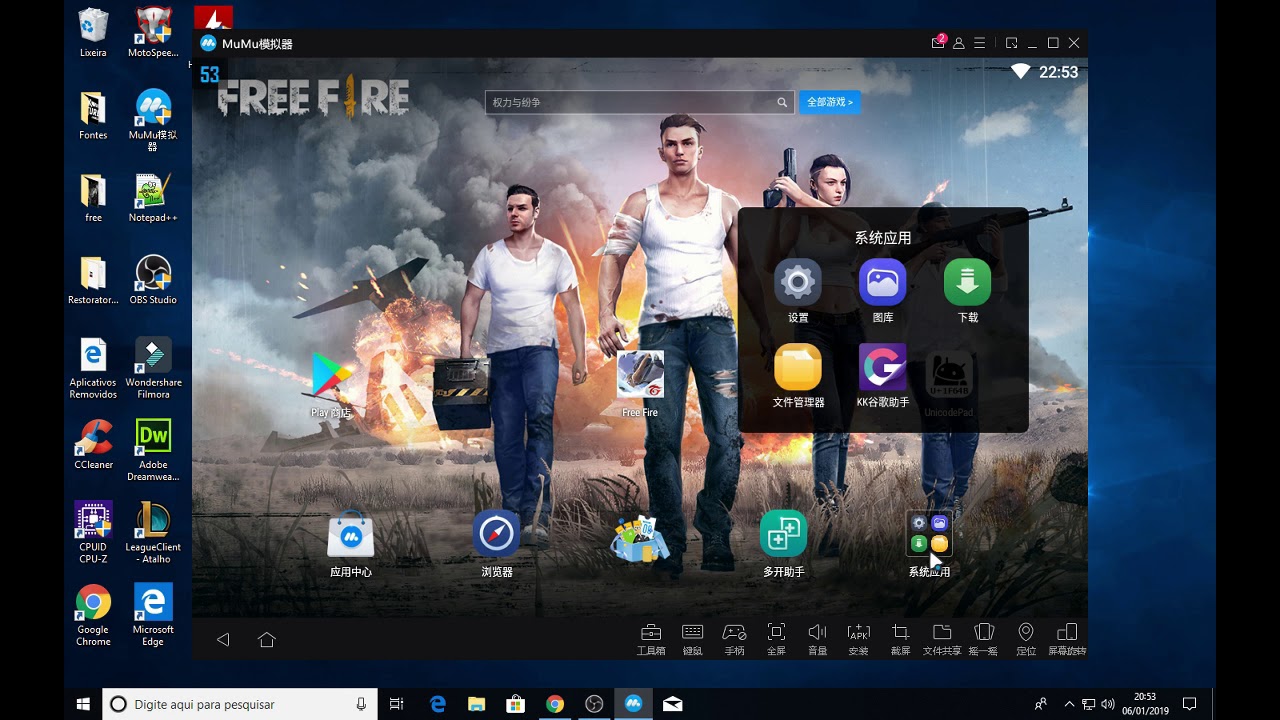Viewport: 1280px width, 720px height.
Task: Open the 图库 gallery app
Action: [883, 291]
